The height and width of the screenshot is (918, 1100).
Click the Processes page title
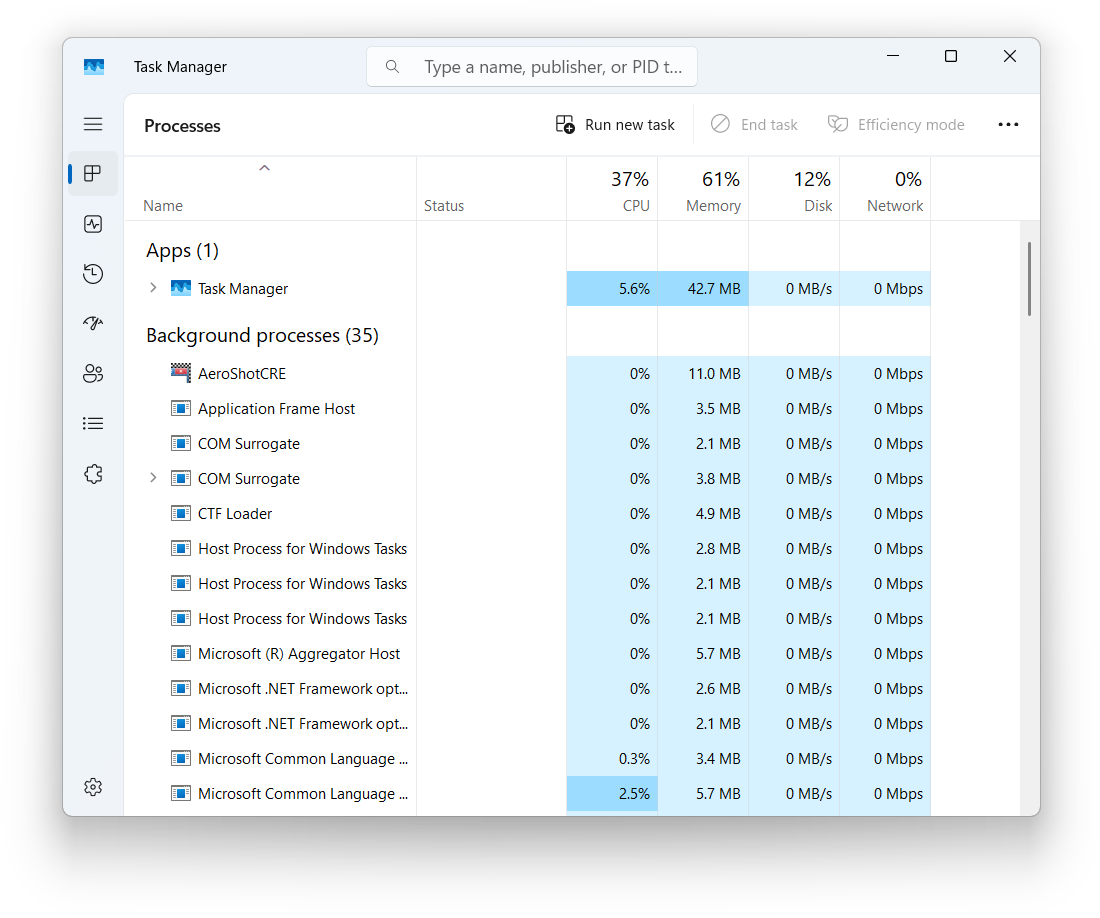pyautogui.click(x=182, y=126)
